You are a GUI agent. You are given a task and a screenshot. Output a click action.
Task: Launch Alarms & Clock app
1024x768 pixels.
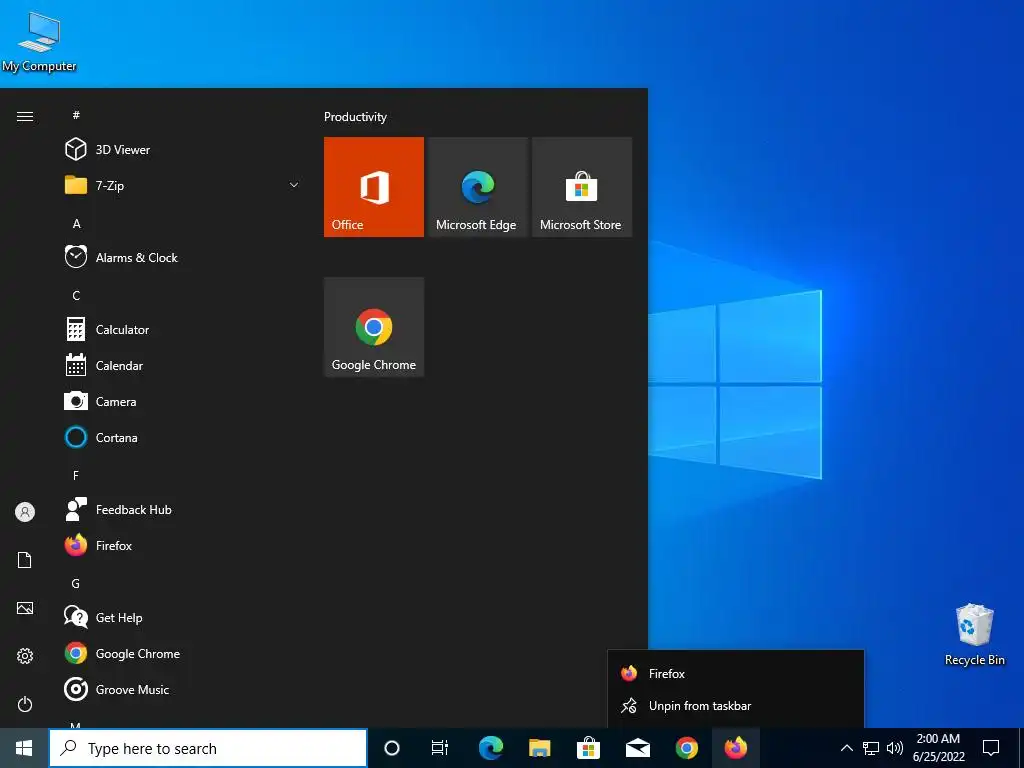[183, 257]
